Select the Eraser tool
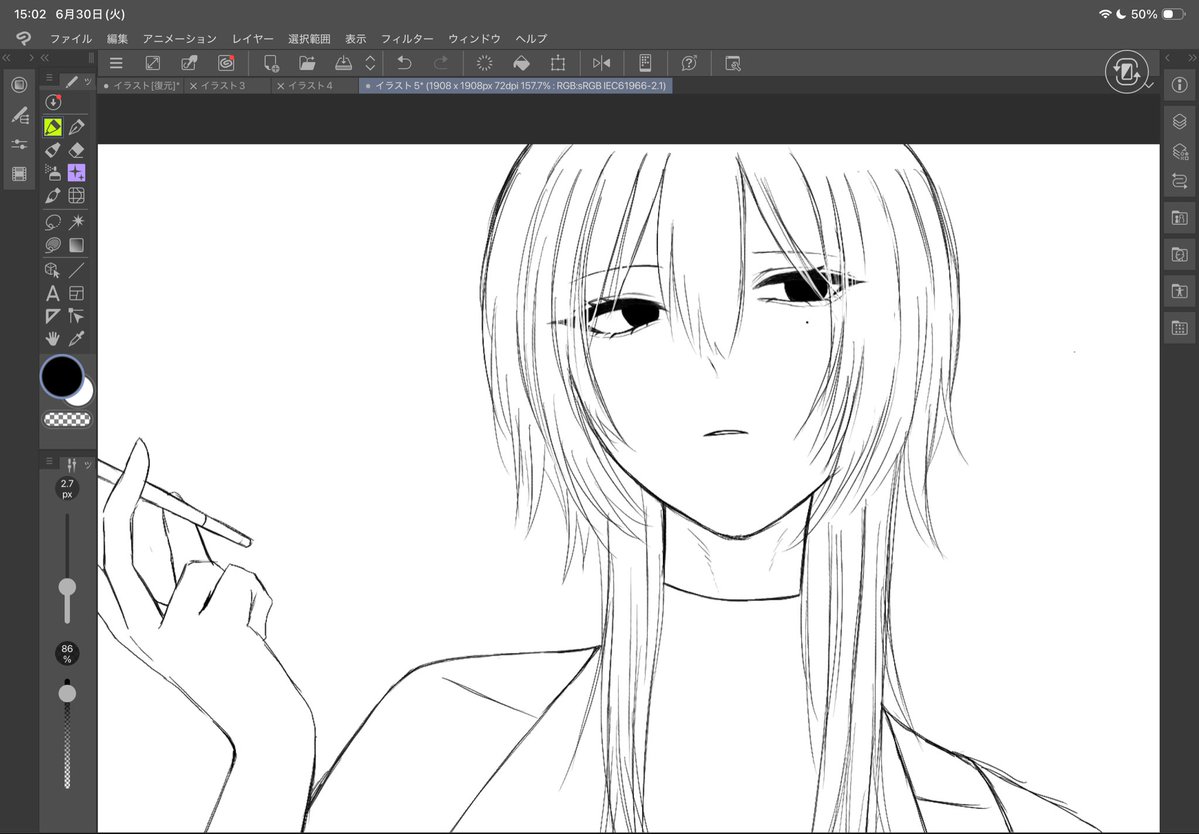Image resolution: width=1199 pixels, height=834 pixels. click(76, 150)
